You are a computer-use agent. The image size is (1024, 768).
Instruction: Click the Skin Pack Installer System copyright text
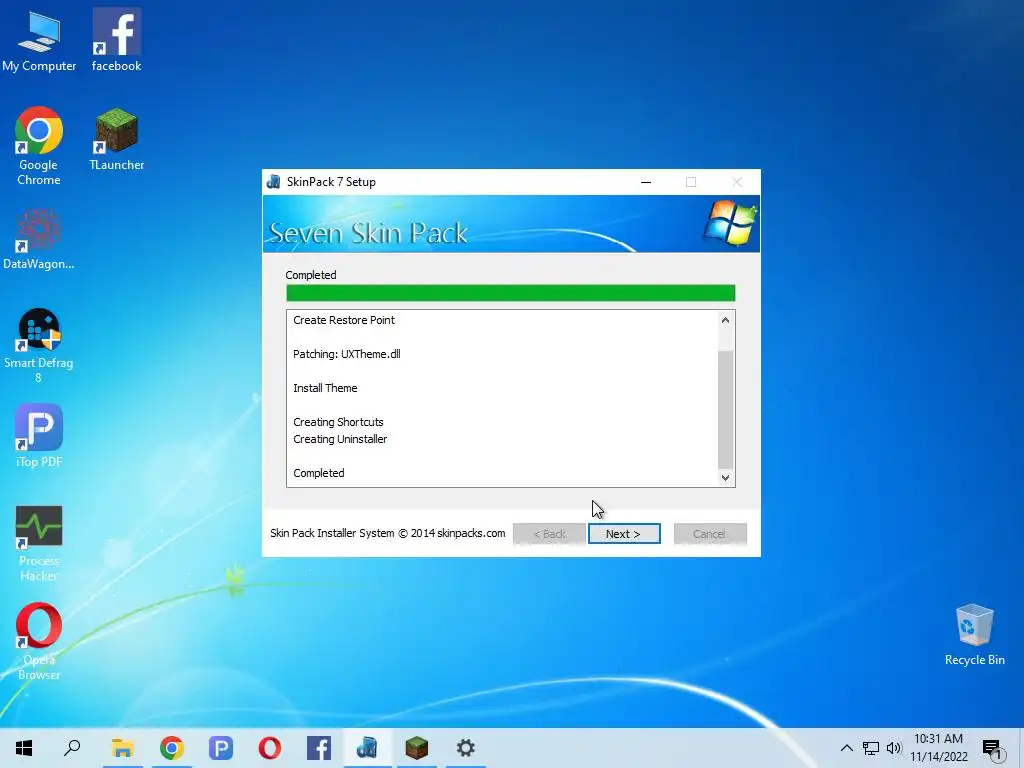[x=387, y=533]
